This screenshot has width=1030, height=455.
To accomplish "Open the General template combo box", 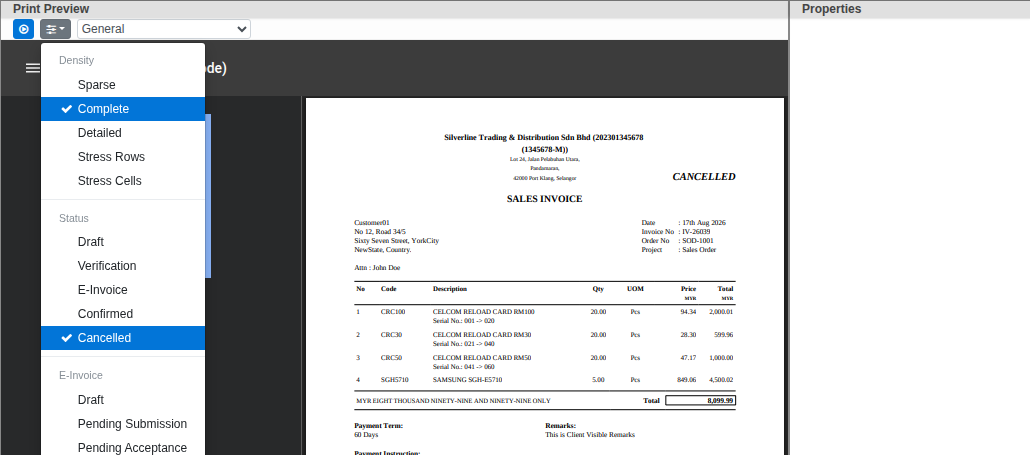I will 164,29.
